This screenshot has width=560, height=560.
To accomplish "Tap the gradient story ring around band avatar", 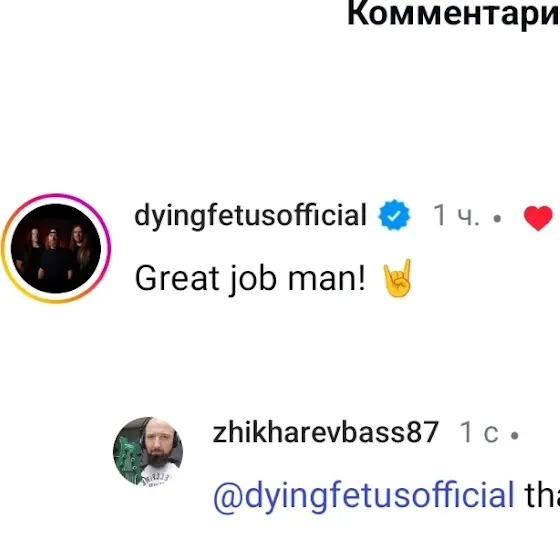I will (x=56, y=249).
